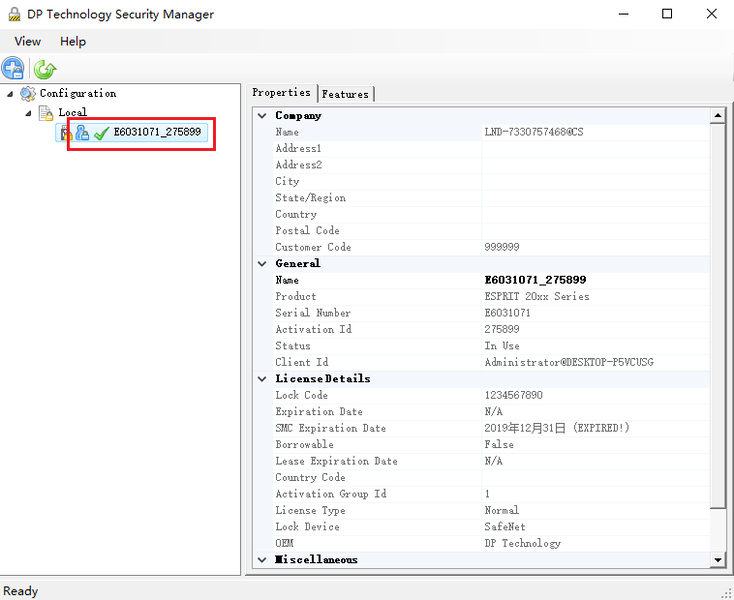
Task: Click the green refresh toolbar icon
Action: (x=45, y=69)
